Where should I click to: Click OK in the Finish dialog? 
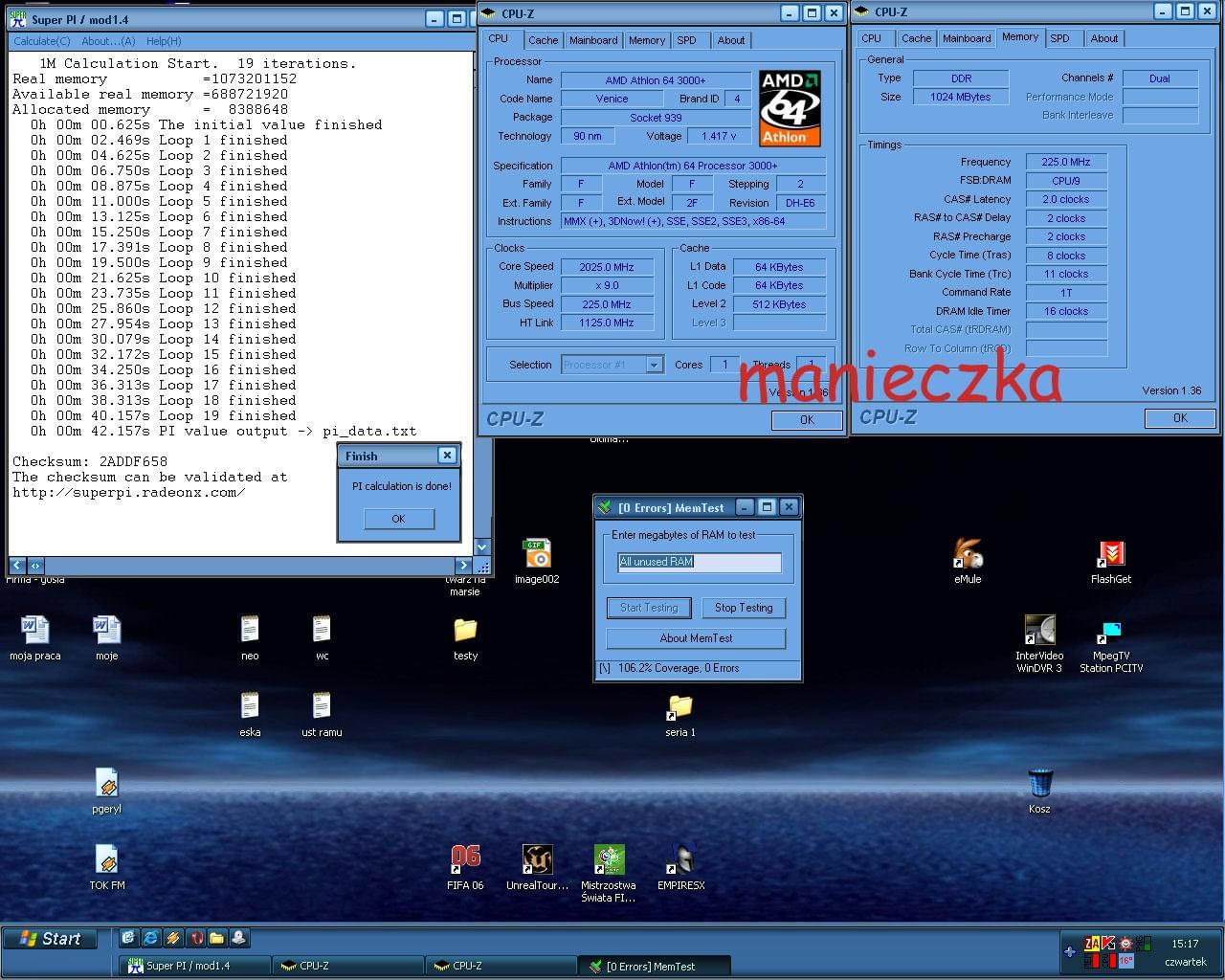click(398, 519)
